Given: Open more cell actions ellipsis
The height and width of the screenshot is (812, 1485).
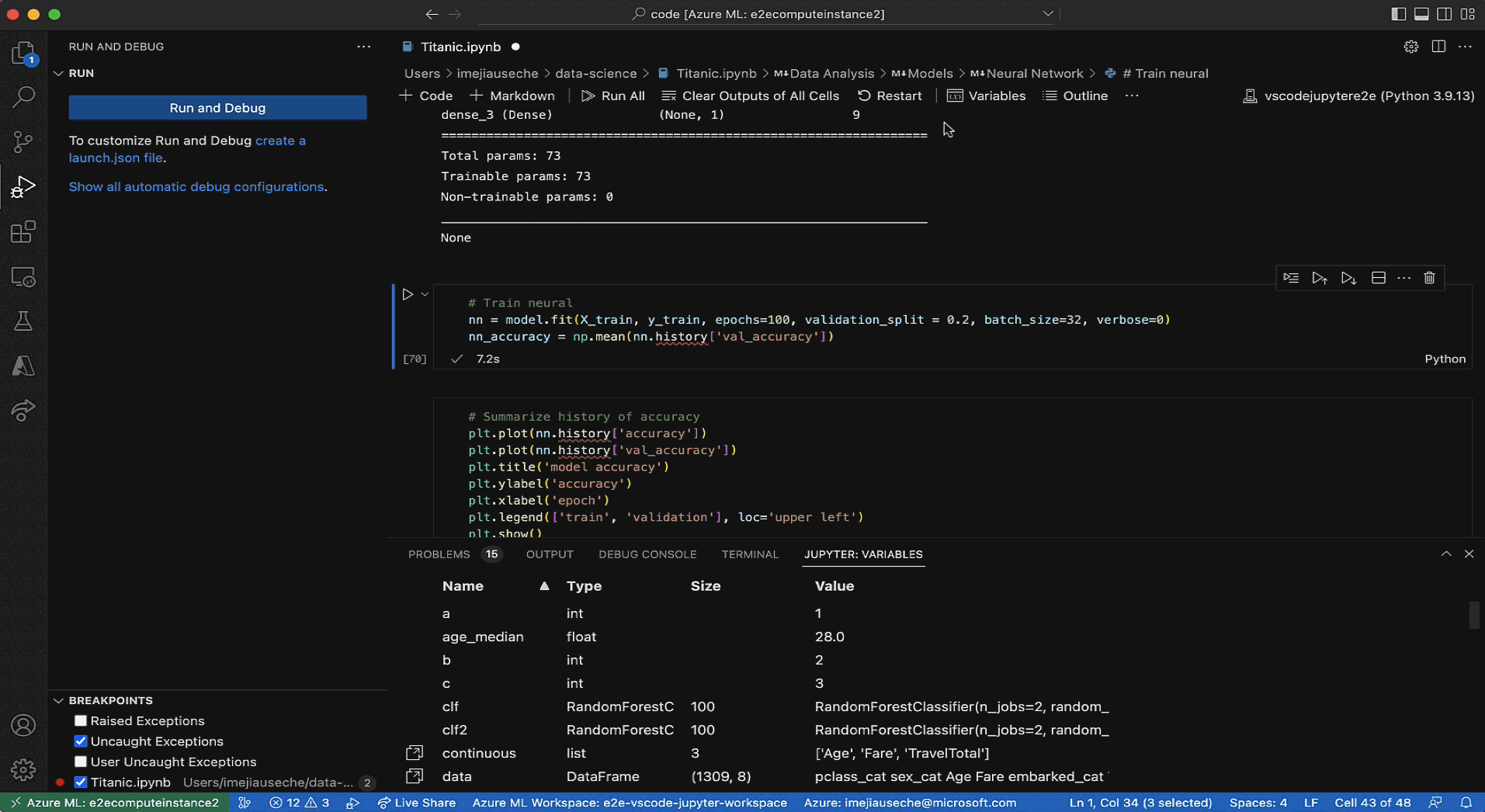Looking at the screenshot, I should tap(1404, 278).
